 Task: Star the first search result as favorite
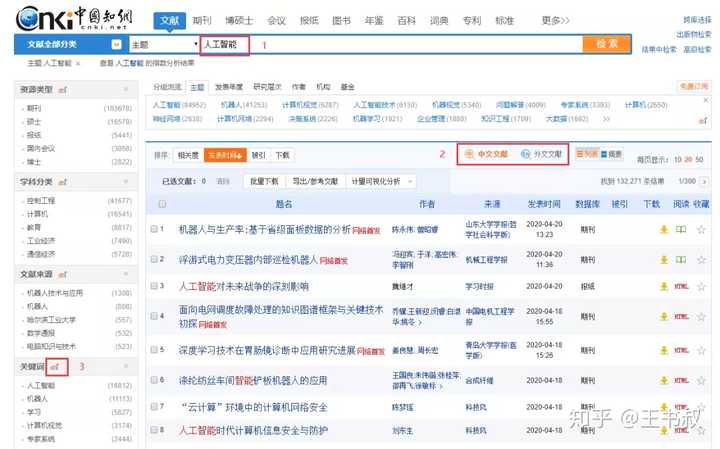coord(701,229)
